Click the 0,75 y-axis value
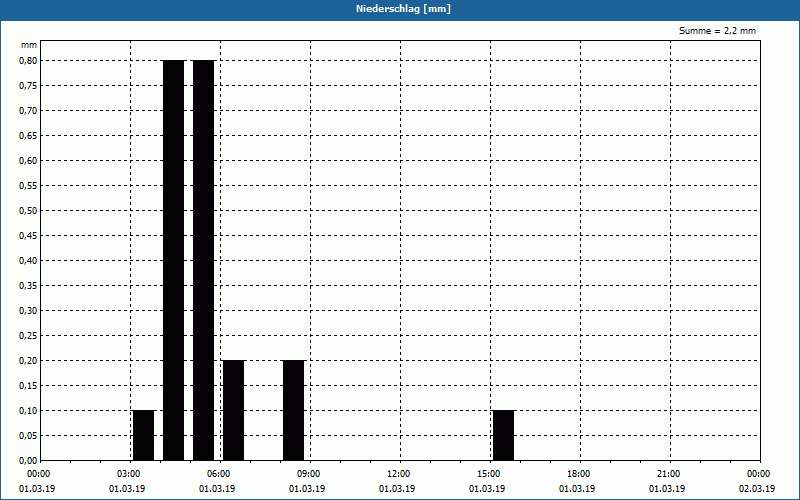This screenshot has height=500, width=800. coord(28,86)
